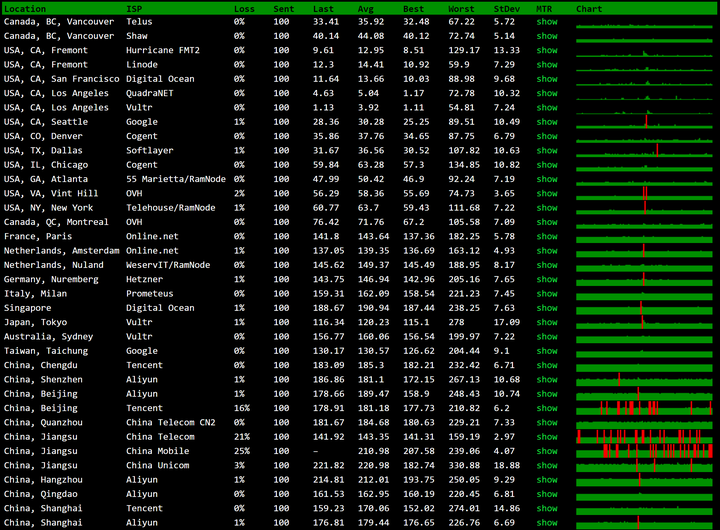This screenshot has width=720, height=530.
Task: Select the Beijing Tencent latency chart
Action: pos(644,408)
